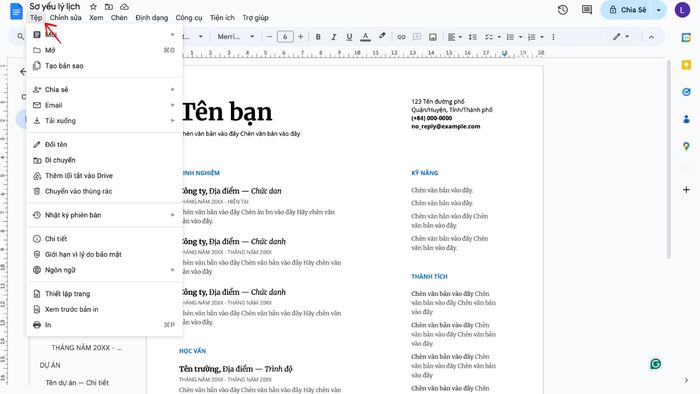Click the Grammarly floating icon
Screen dimensions: 700x394
[655, 364]
